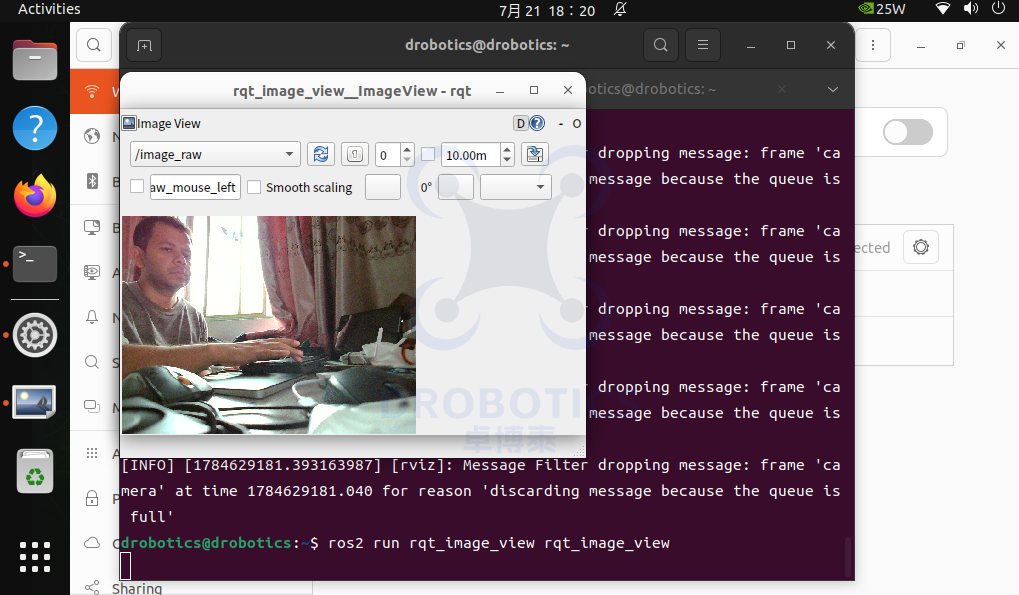Open the rqt plugin help icon

coord(537,123)
